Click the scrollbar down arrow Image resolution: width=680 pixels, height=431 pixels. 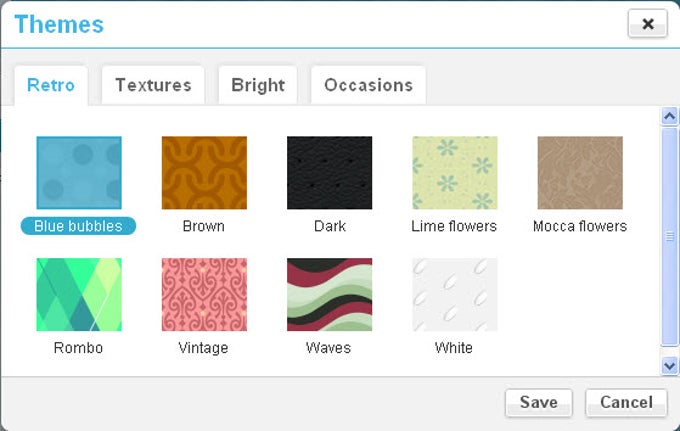tap(670, 366)
